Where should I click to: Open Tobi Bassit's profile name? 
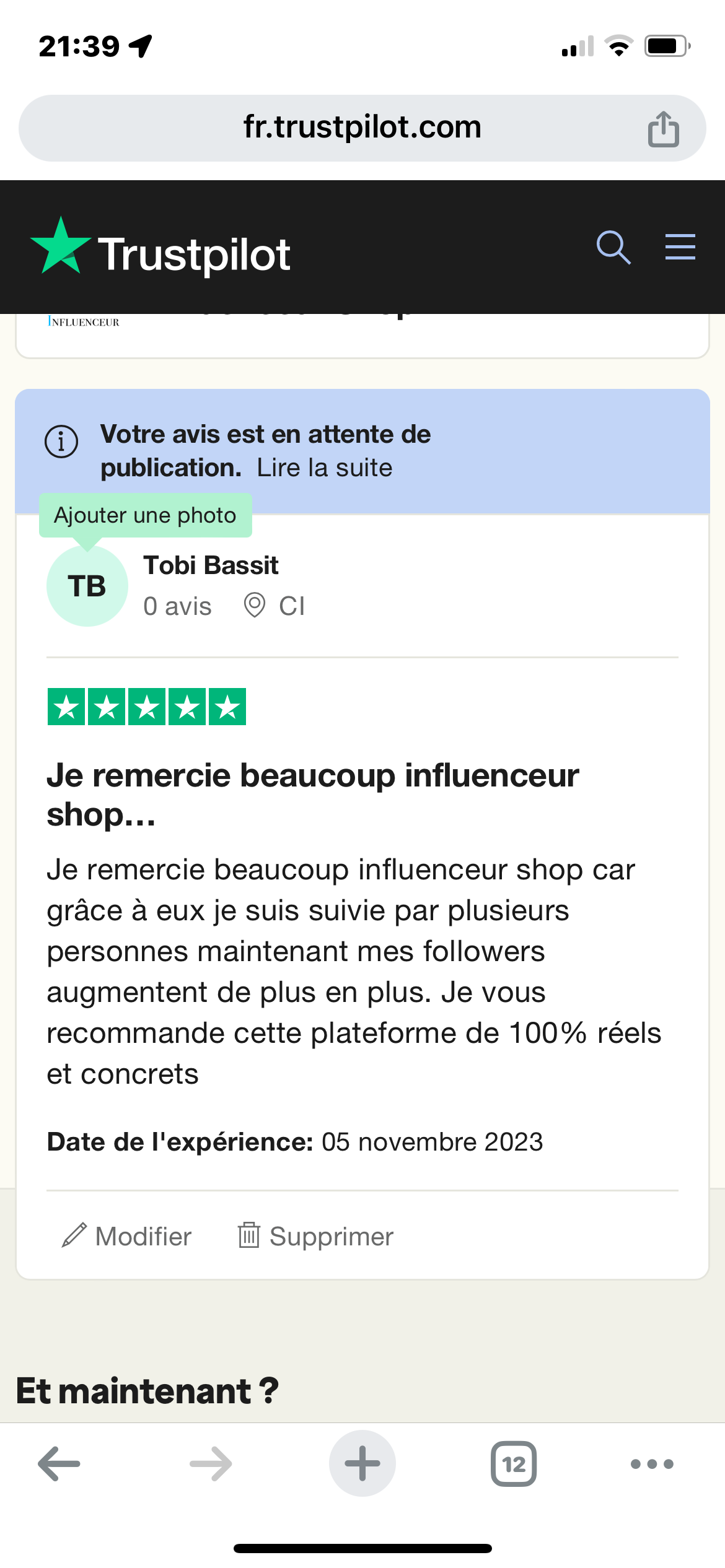tap(211, 565)
